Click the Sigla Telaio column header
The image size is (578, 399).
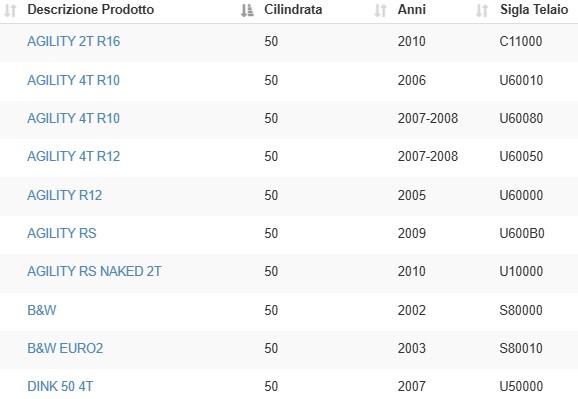[534, 10]
